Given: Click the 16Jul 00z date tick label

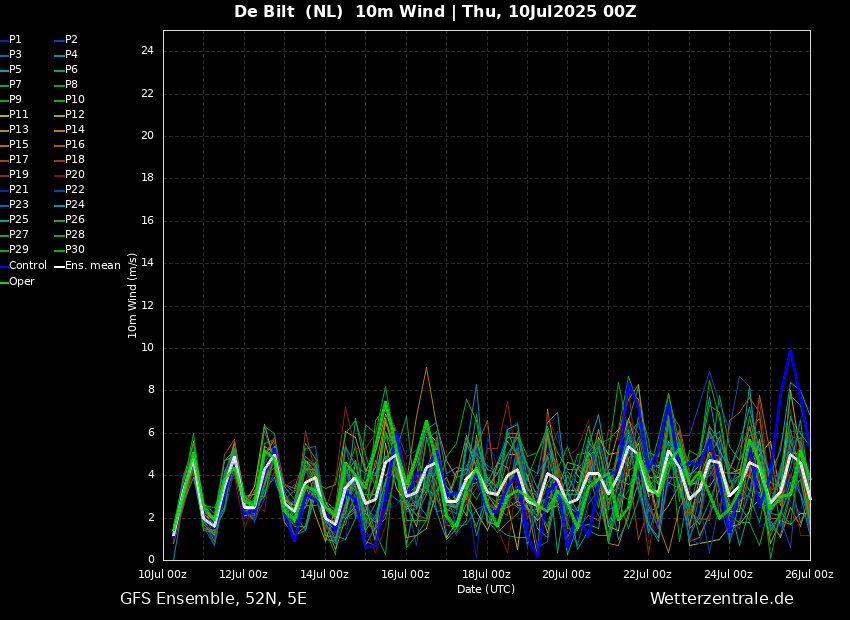Looking at the screenshot, I should pyautogui.click(x=405, y=575).
